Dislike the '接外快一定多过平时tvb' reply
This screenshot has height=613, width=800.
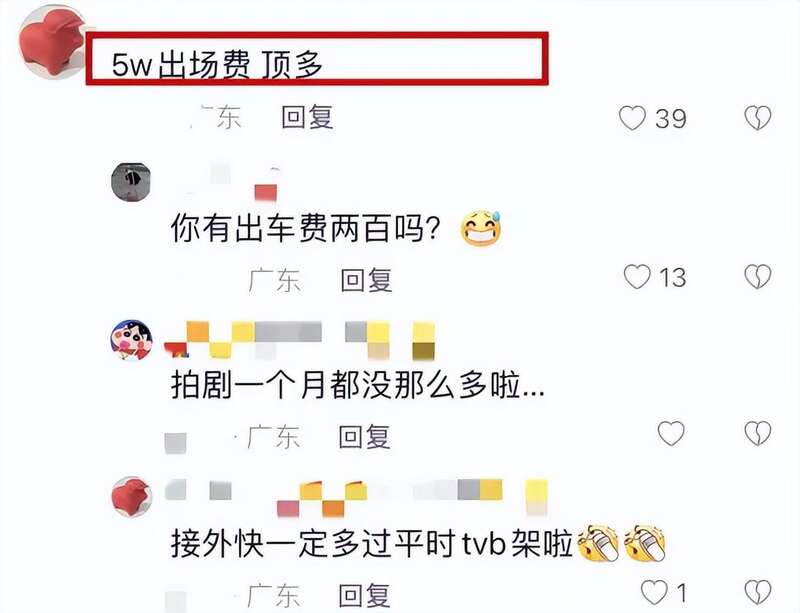(x=758, y=592)
